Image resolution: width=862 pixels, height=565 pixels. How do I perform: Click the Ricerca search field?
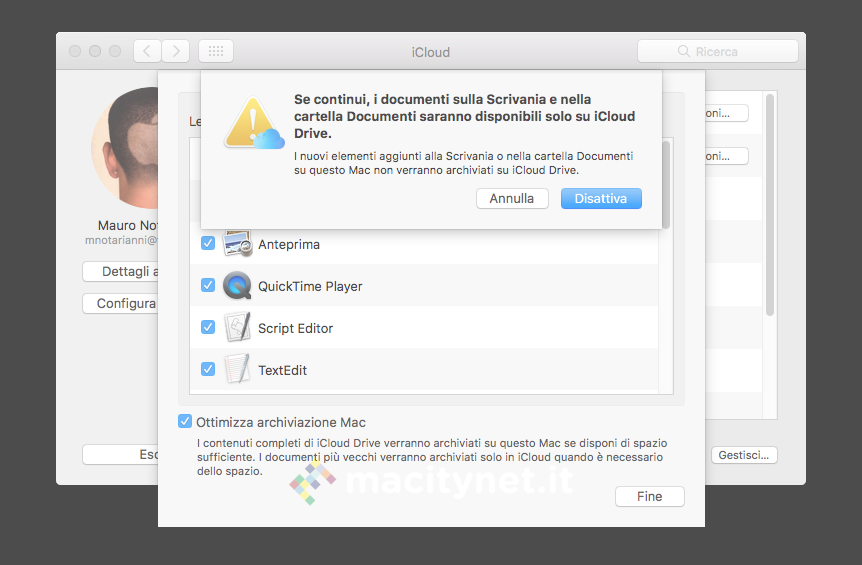(717, 51)
